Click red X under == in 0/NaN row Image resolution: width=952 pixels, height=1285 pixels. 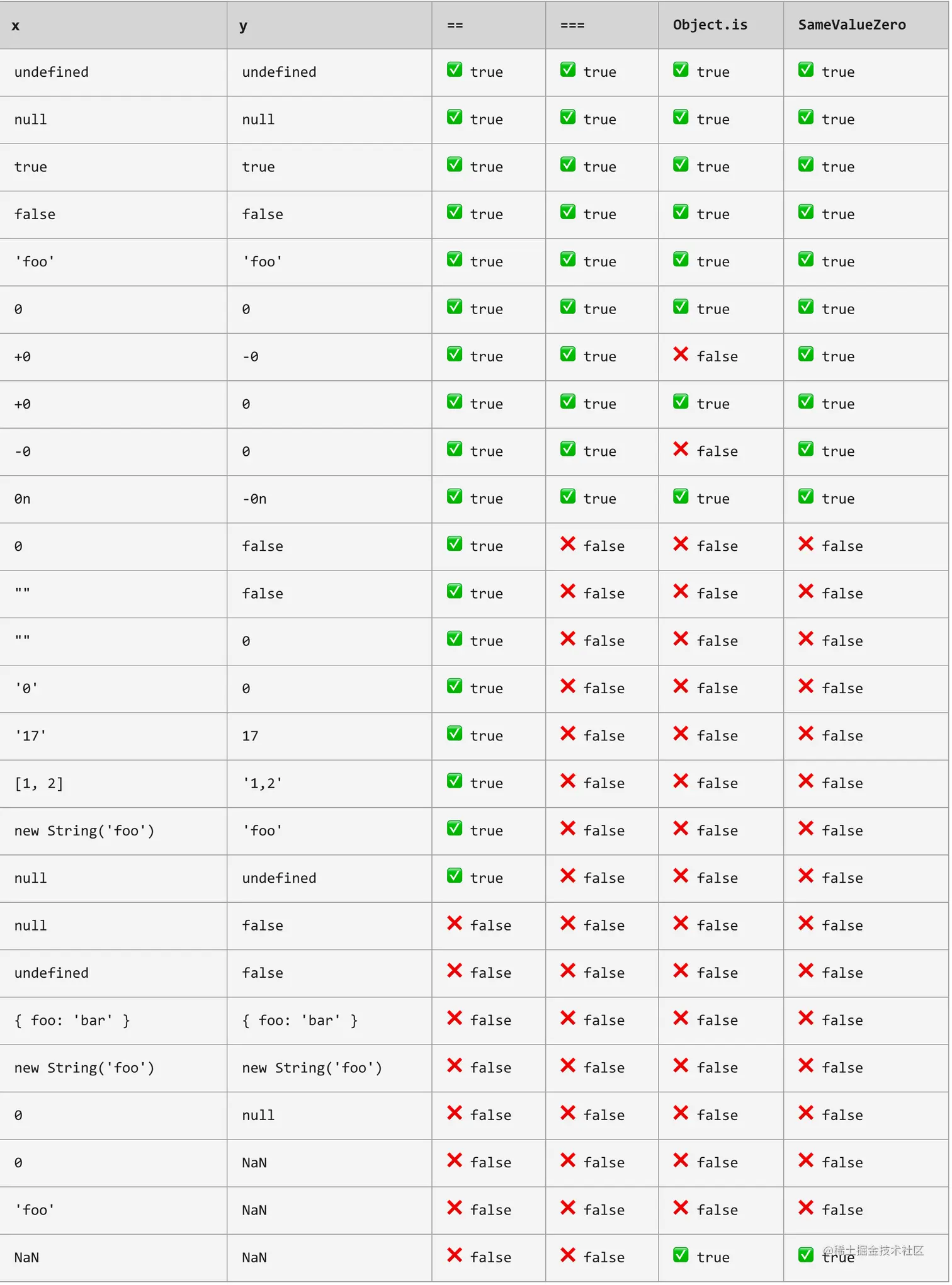454,1160
